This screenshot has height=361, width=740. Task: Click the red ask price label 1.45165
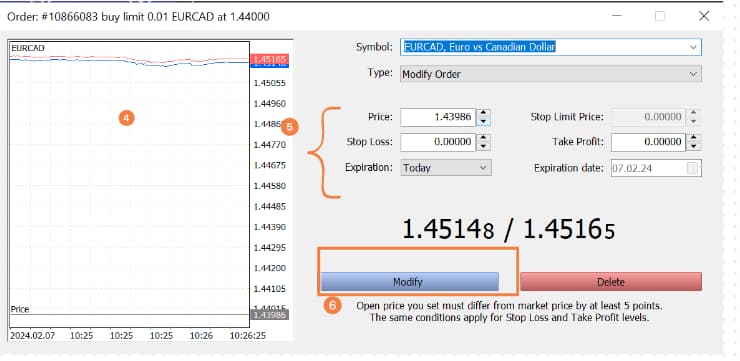click(x=269, y=59)
